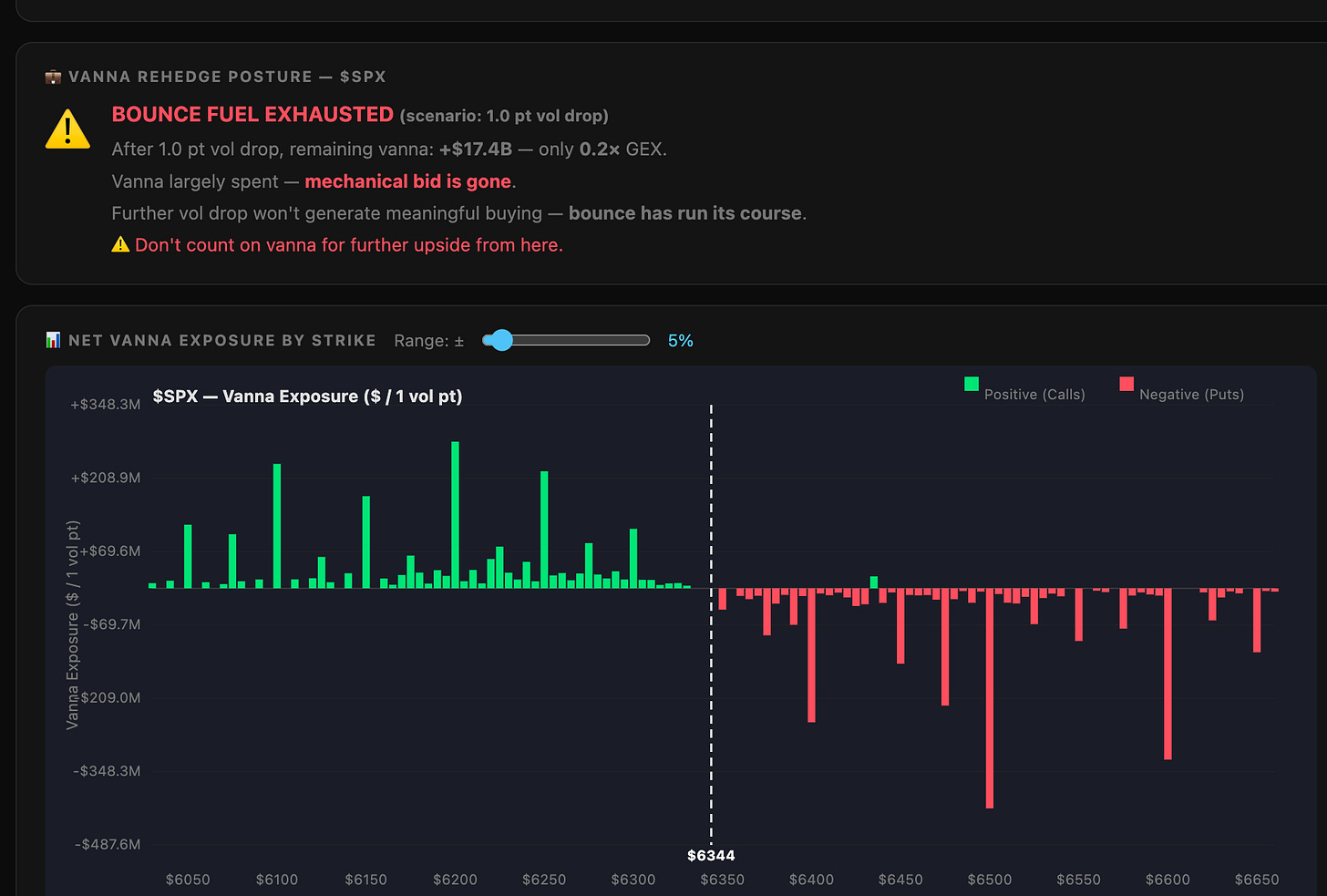1327x896 pixels.
Task: Select the "5%" range value
Action: click(x=680, y=340)
